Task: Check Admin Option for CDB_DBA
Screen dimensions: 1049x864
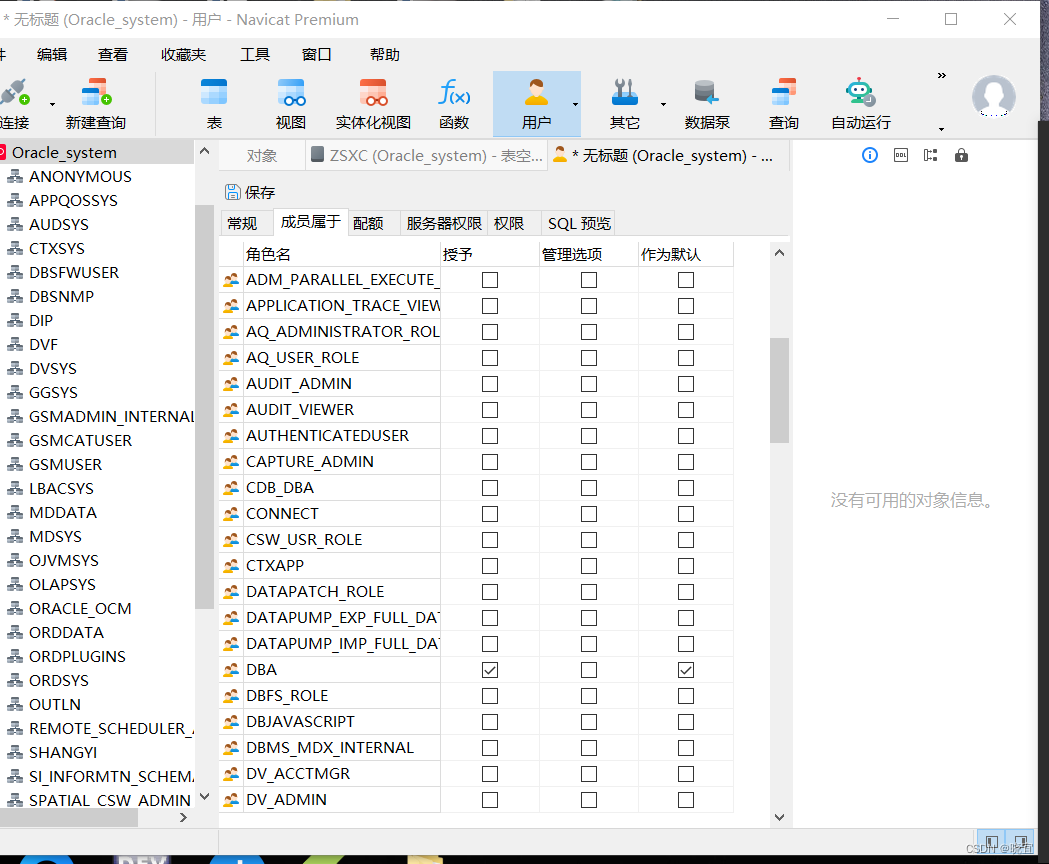Action: click(x=589, y=488)
